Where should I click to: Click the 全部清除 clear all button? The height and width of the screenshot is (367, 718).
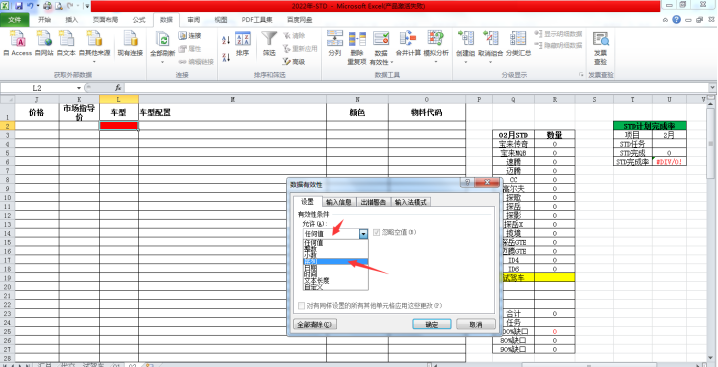[315, 324]
